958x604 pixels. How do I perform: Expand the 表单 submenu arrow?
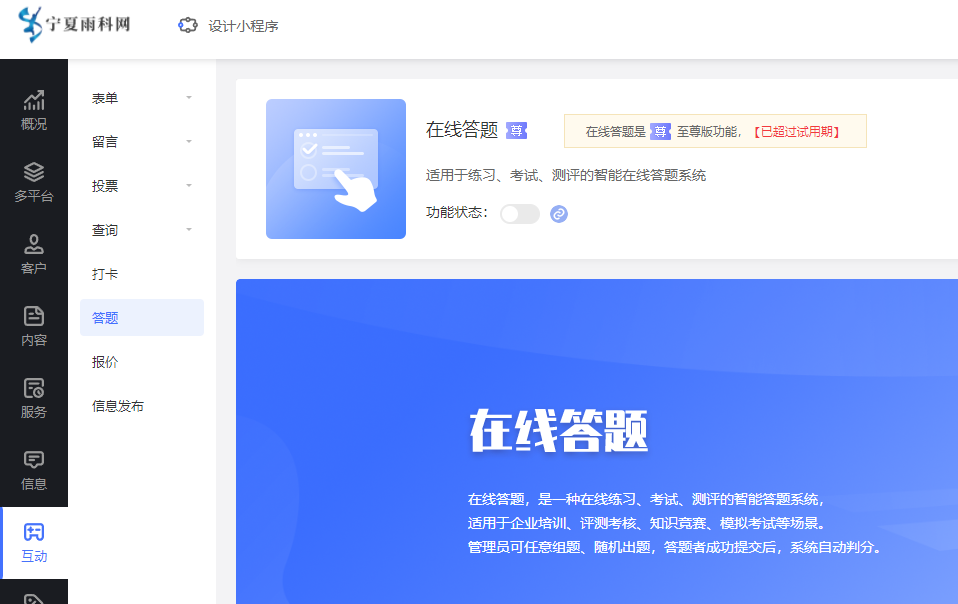pos(189,98)
